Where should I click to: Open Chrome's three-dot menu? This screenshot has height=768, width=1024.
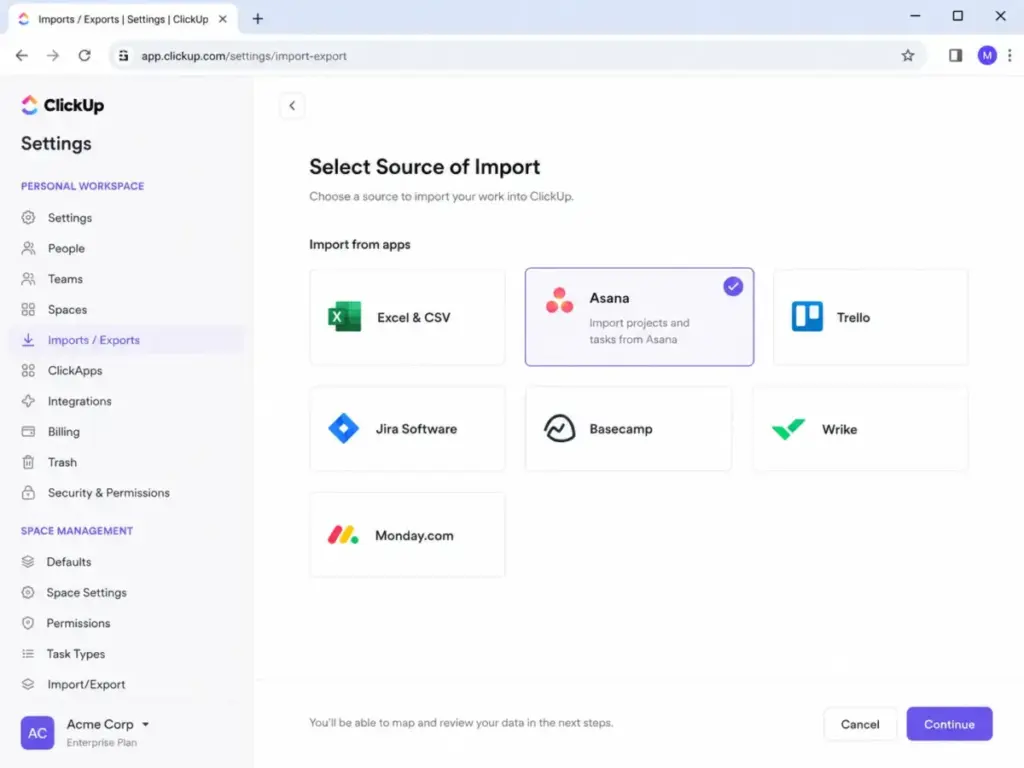(x=1010, y=56)
